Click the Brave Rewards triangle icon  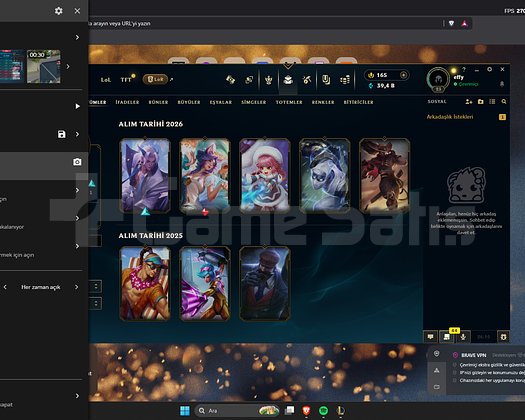point(464,23)
